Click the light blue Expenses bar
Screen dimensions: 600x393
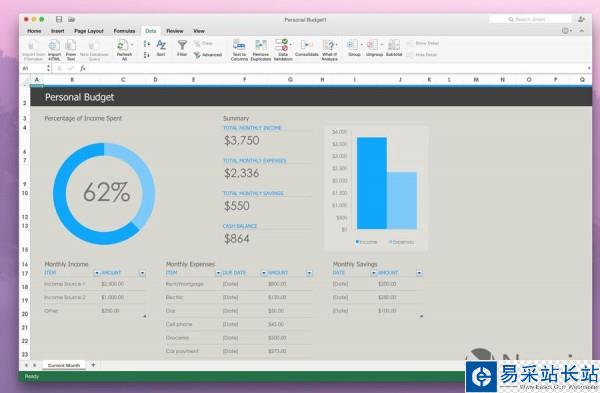(x=402, y=201)
